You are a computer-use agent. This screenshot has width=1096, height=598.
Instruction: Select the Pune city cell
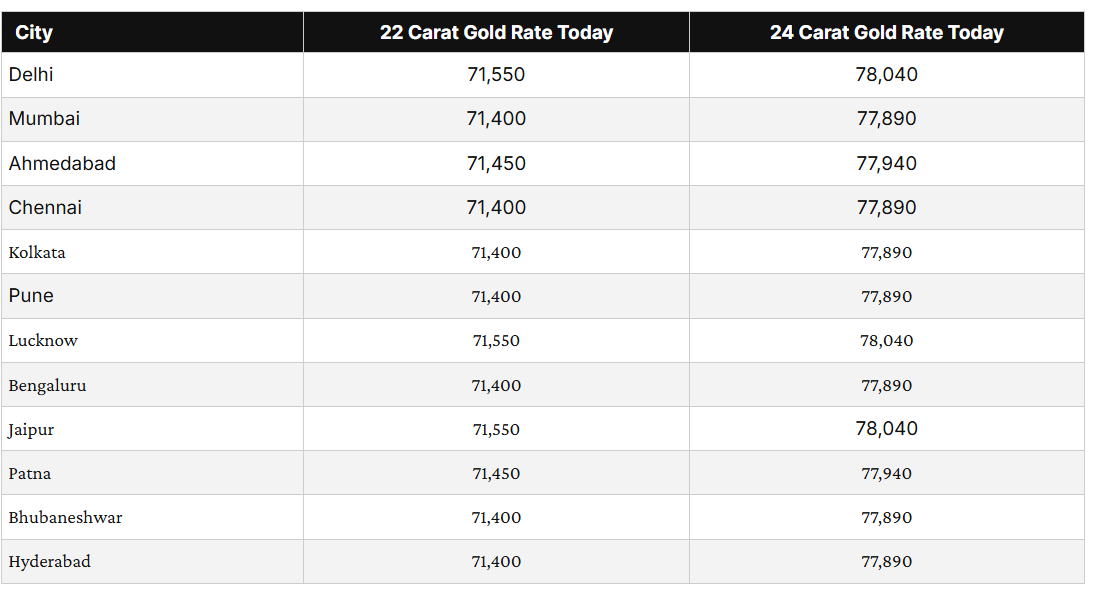(31, 296)
